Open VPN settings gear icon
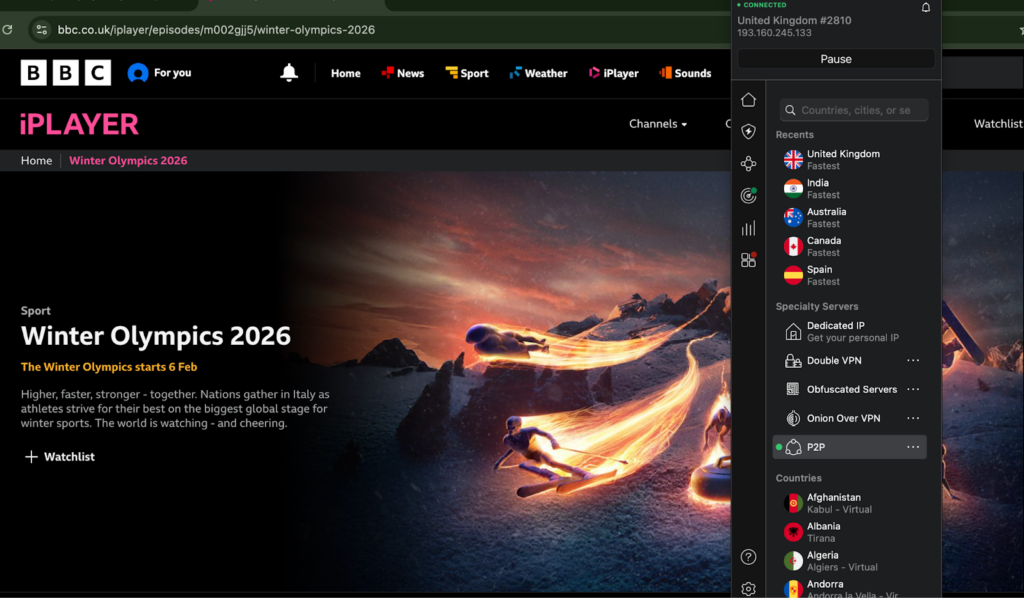The image size is (1024, 598). click(748, 589)
